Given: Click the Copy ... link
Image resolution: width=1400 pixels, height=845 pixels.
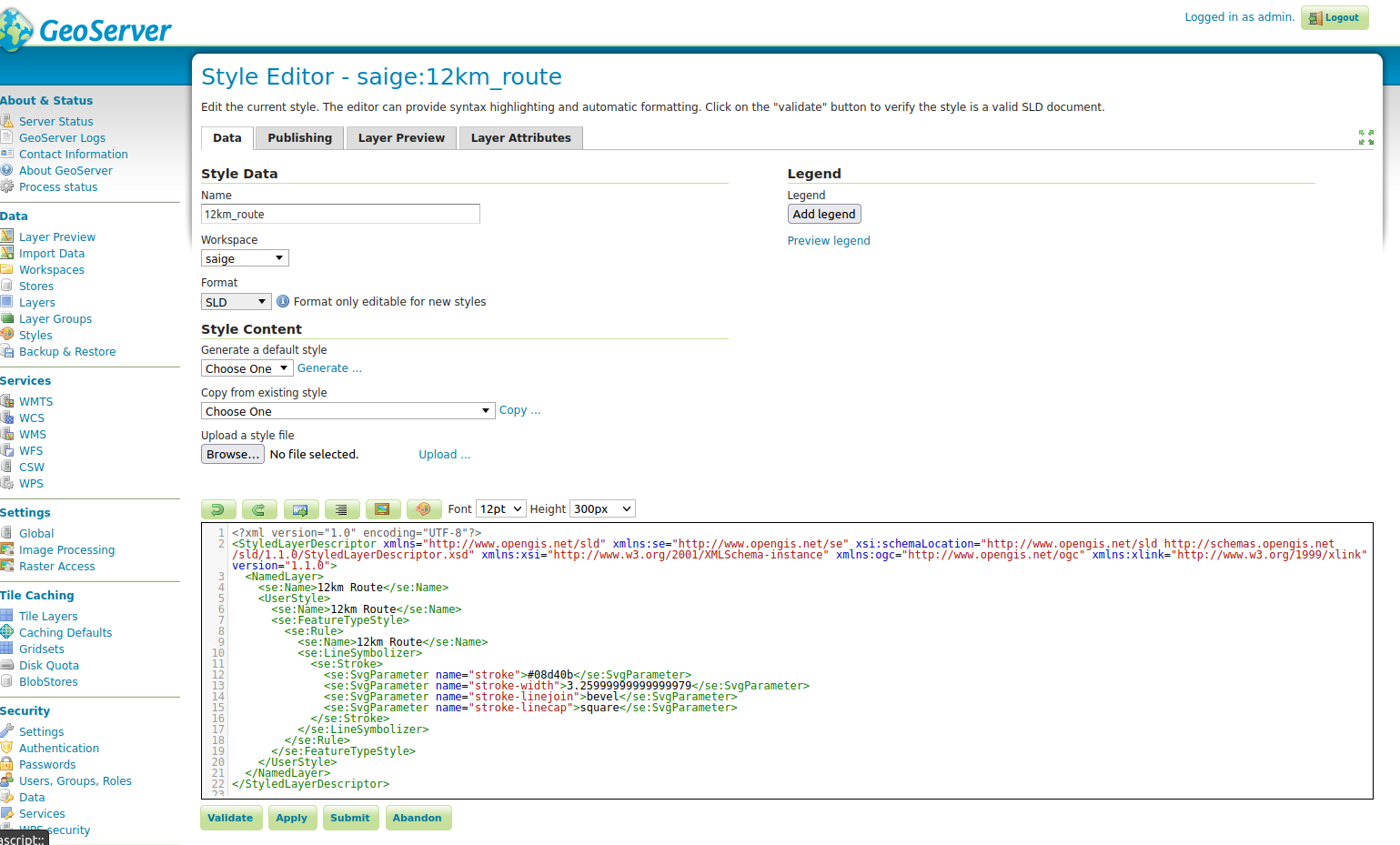Looking at the screenshot, I should (x=520, y=410).
